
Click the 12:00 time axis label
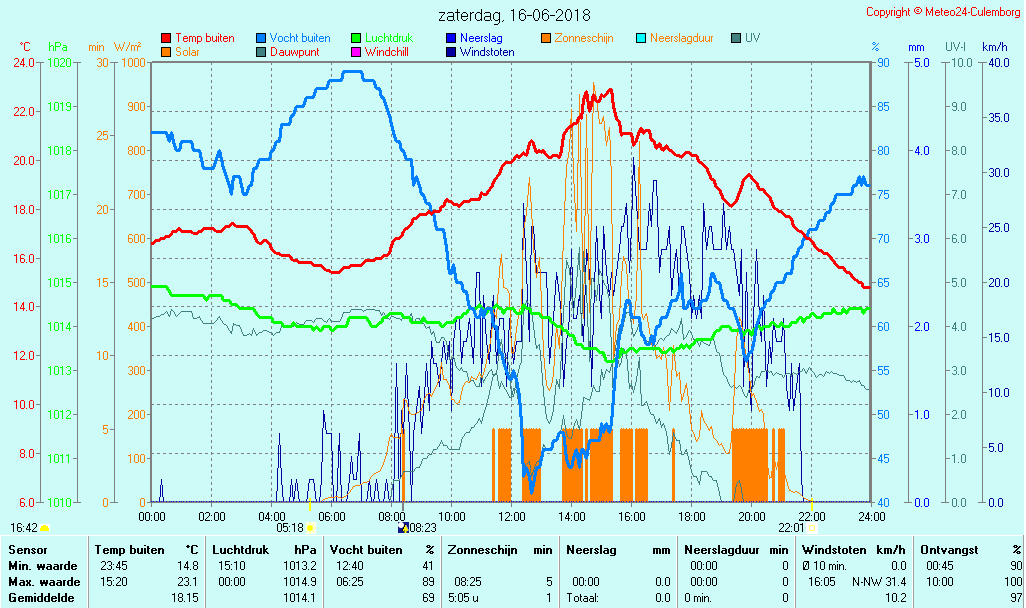point(512,516)
